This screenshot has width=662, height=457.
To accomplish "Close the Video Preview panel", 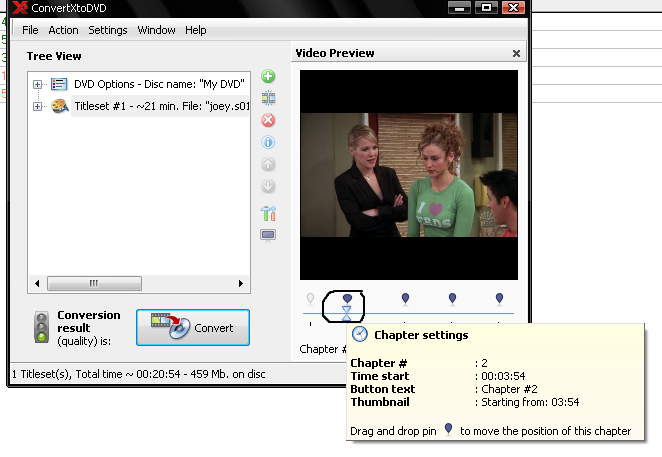I will pos(516,54).
